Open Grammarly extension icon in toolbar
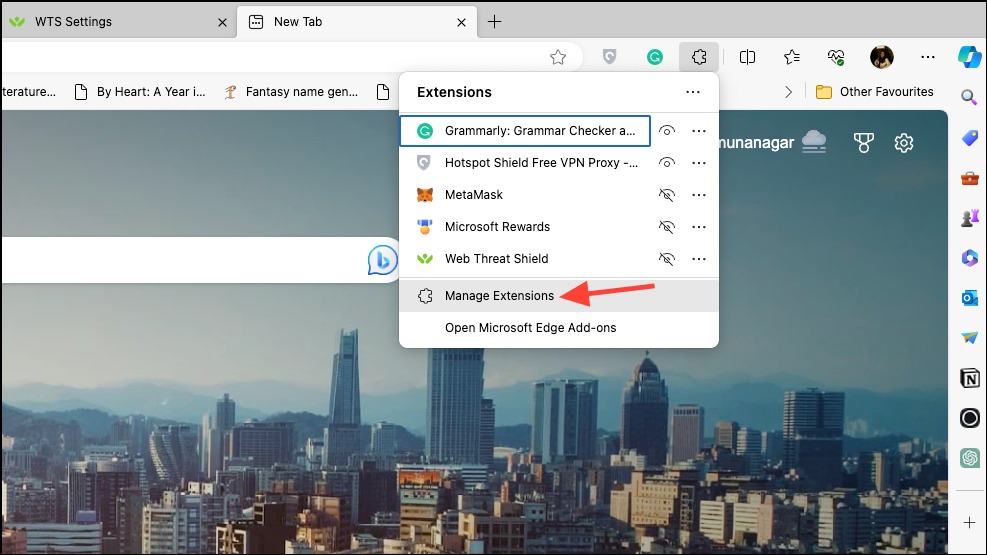 [x=655, y=57]
